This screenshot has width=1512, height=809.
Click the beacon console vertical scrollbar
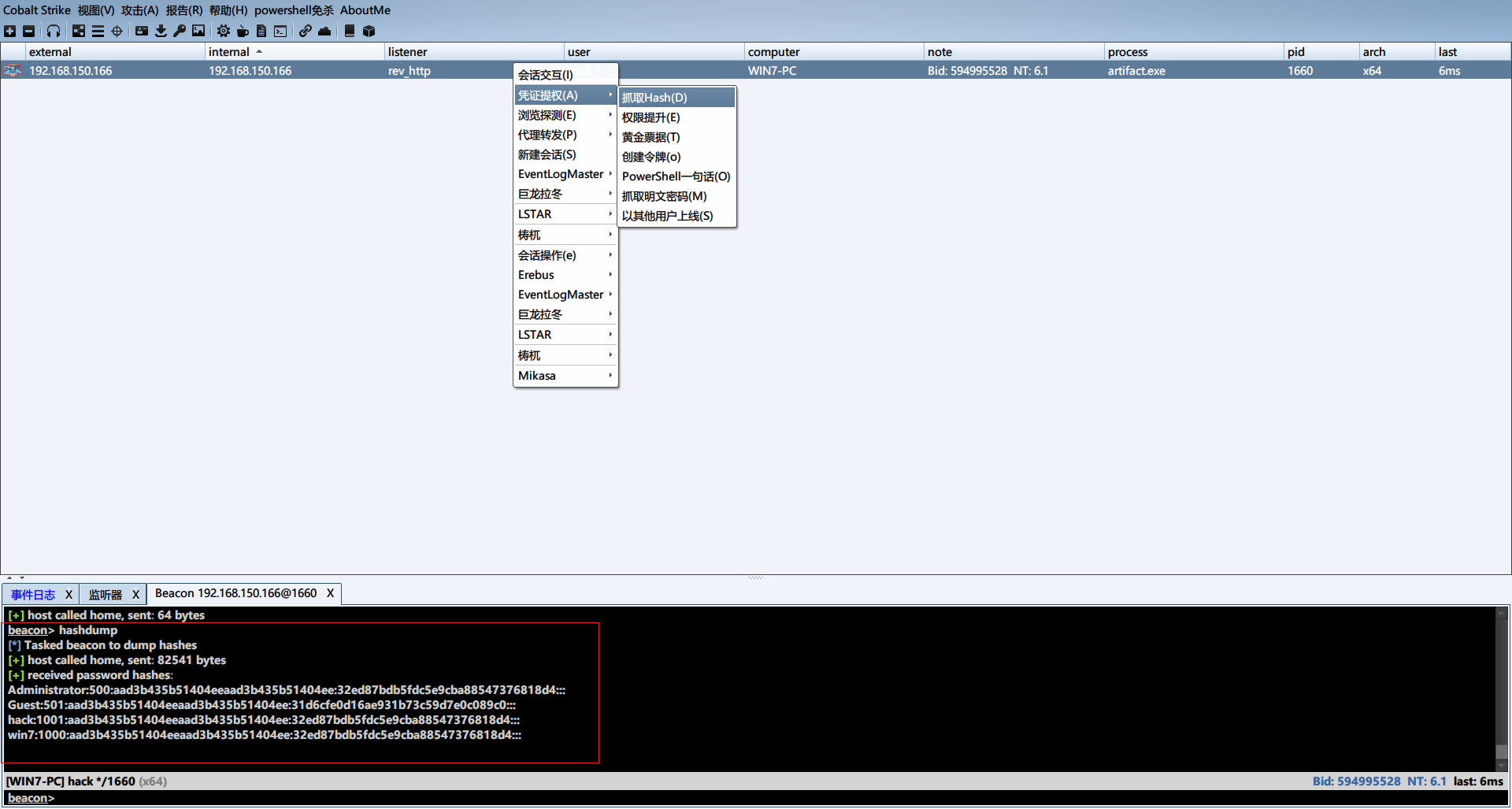point(1502,688)
